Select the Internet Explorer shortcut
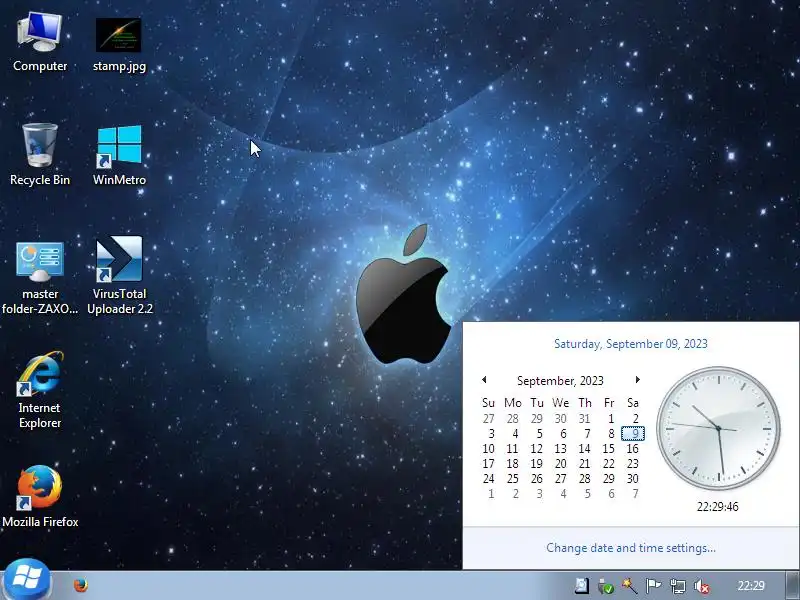The height and width of the screenshot is (600, 800). (x=40, y=390)
